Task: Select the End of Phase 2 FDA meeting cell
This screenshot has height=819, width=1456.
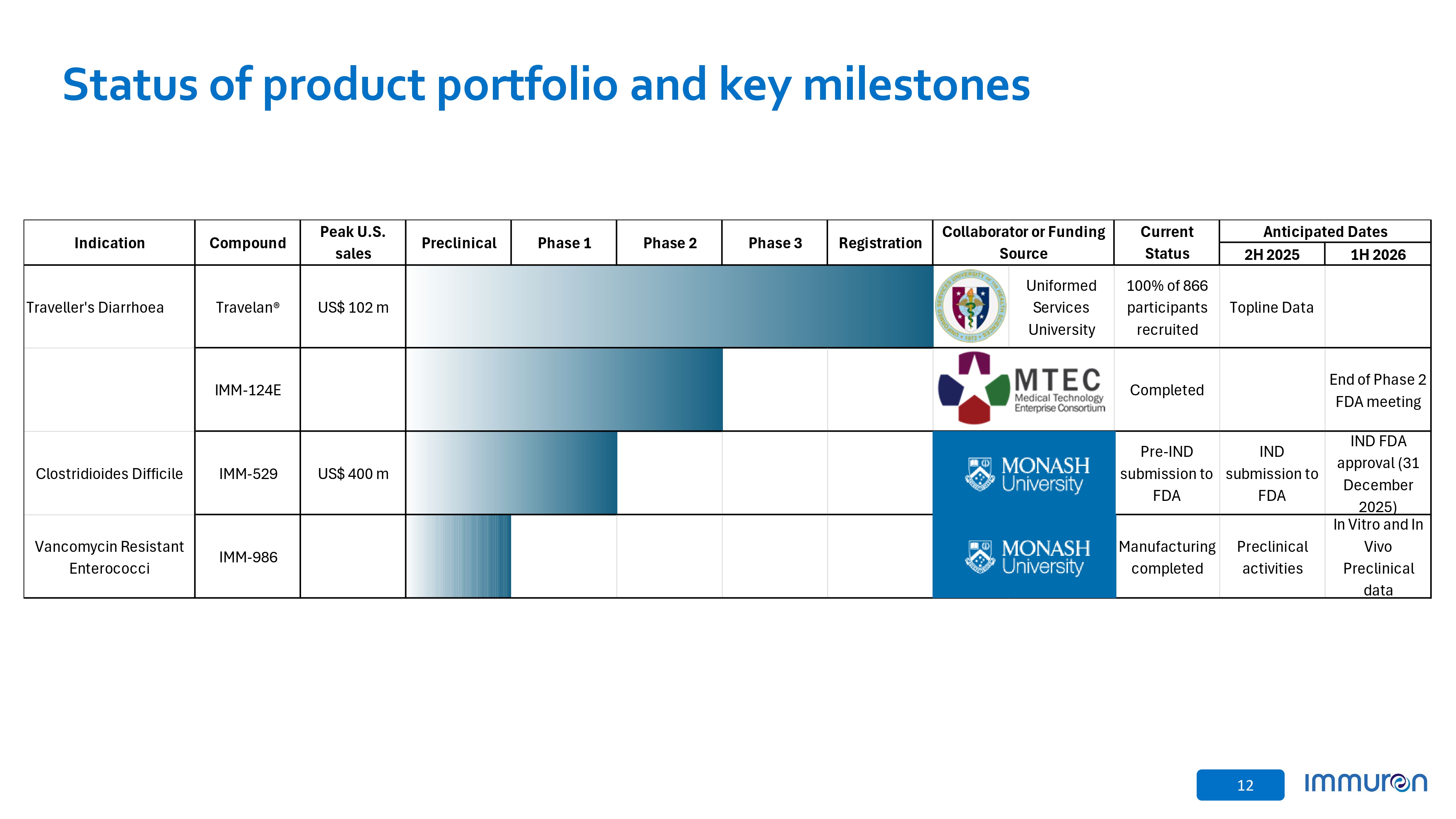Action: click(x=1377, y=390)
